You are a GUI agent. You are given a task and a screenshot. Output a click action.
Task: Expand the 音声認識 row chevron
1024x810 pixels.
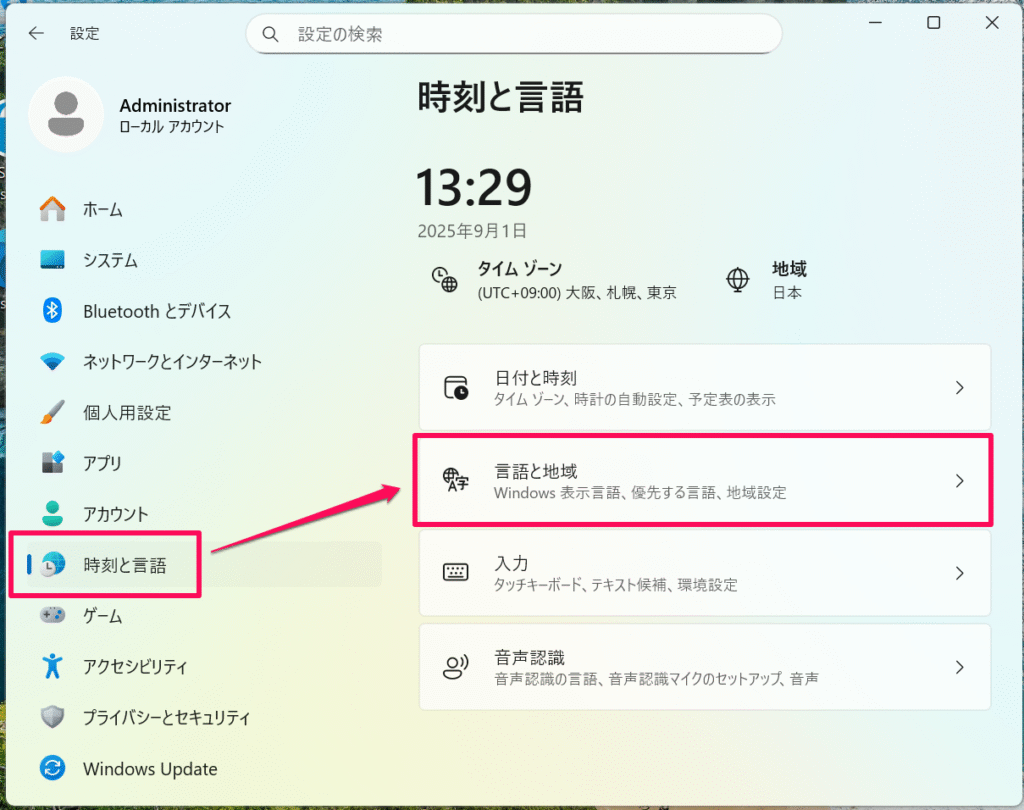[959, 667]
